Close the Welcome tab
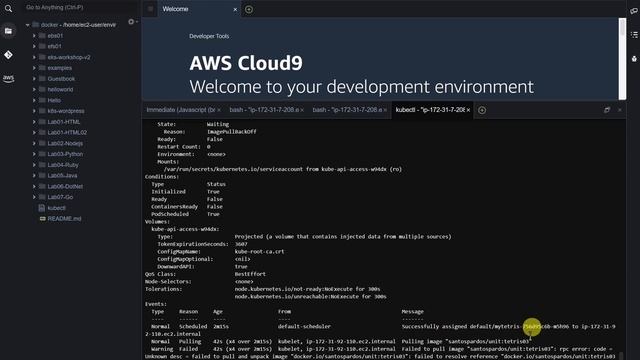 click(x=235, y=9)
